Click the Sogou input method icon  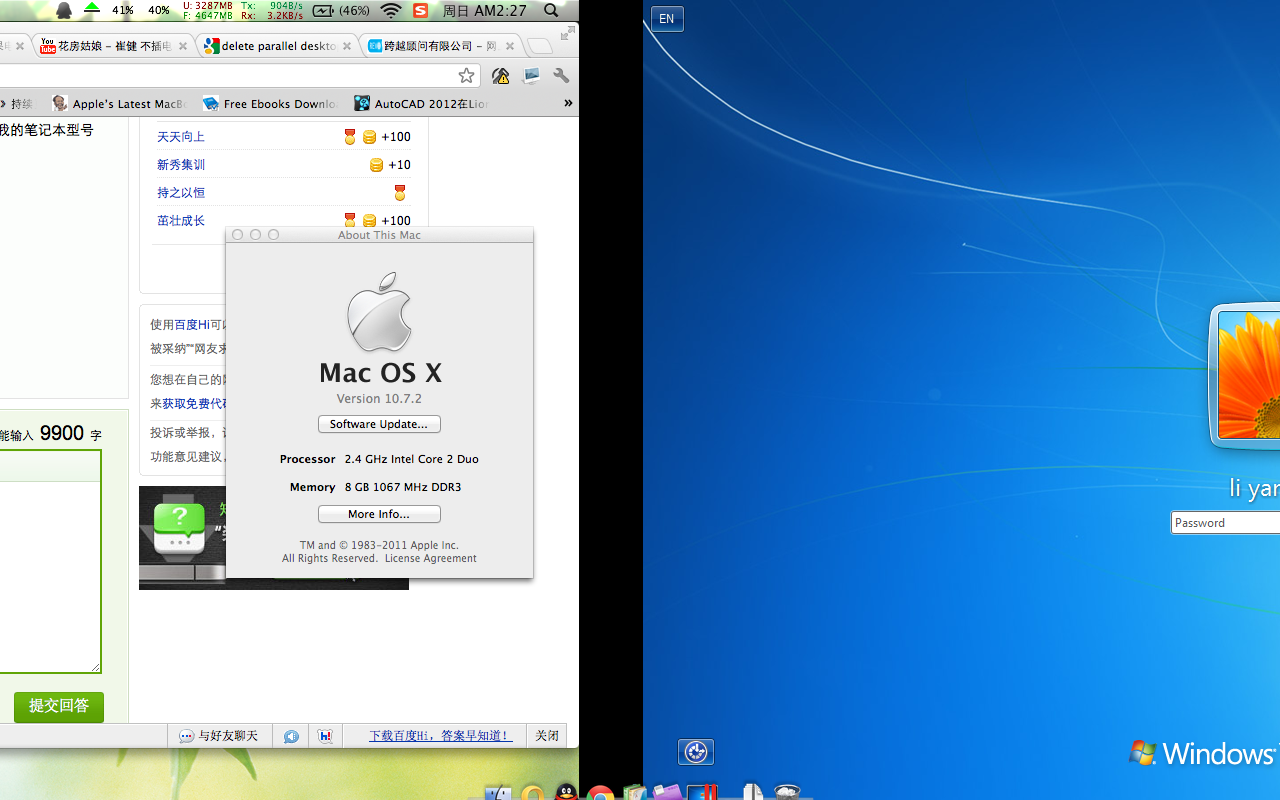421,10
